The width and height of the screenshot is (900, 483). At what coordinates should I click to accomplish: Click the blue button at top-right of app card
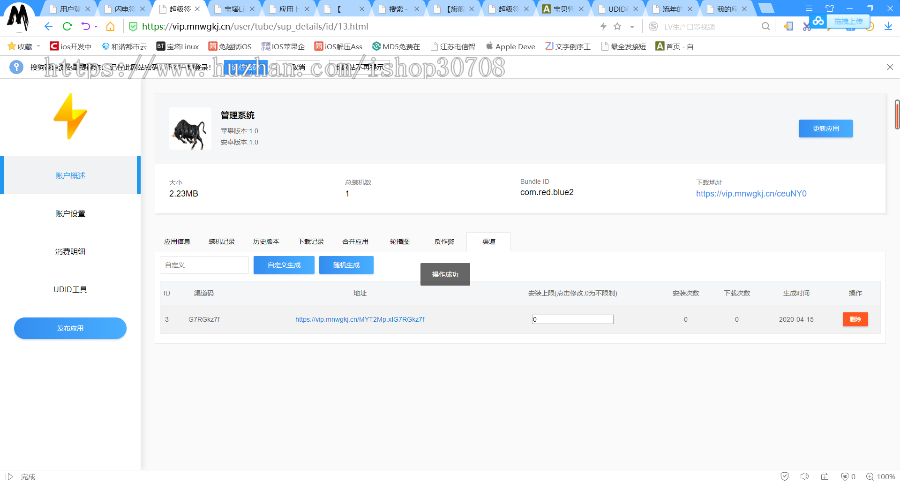pos(825,128)
